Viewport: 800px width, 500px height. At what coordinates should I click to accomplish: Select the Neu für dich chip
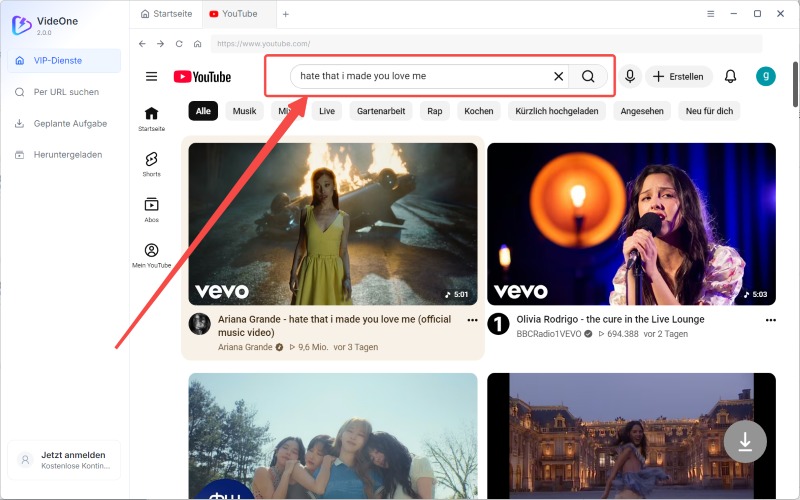(x=709, y=111)
